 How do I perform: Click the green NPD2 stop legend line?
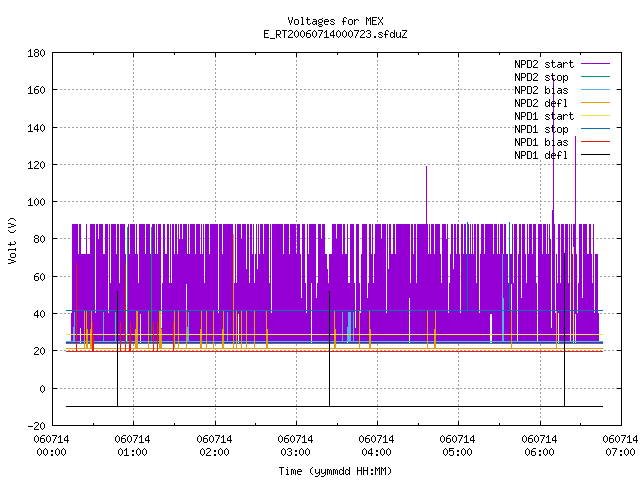595,77
